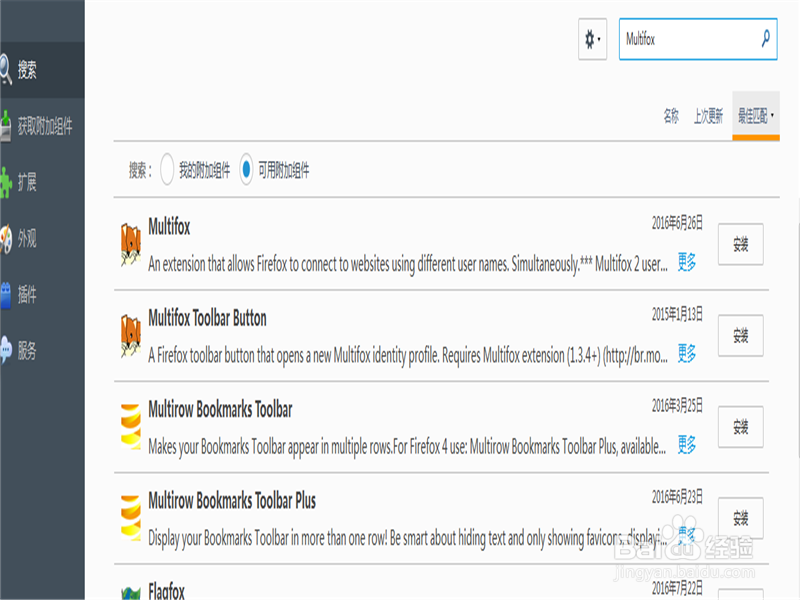Click the Multifox extension fox icon
This screenshot has width=800, height=600.
point(131,245)
